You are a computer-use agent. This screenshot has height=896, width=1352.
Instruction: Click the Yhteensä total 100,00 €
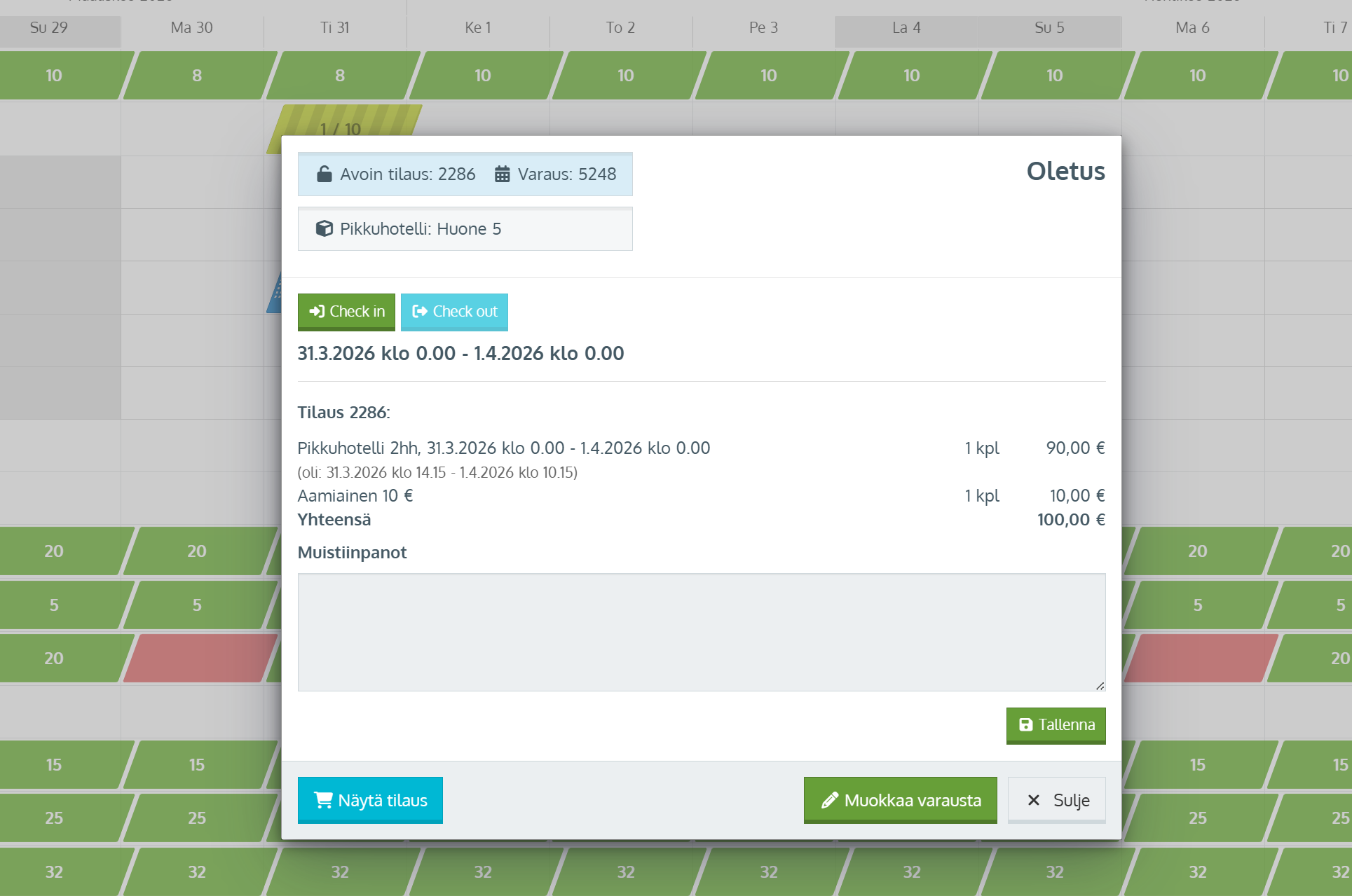pos(1071,519)
